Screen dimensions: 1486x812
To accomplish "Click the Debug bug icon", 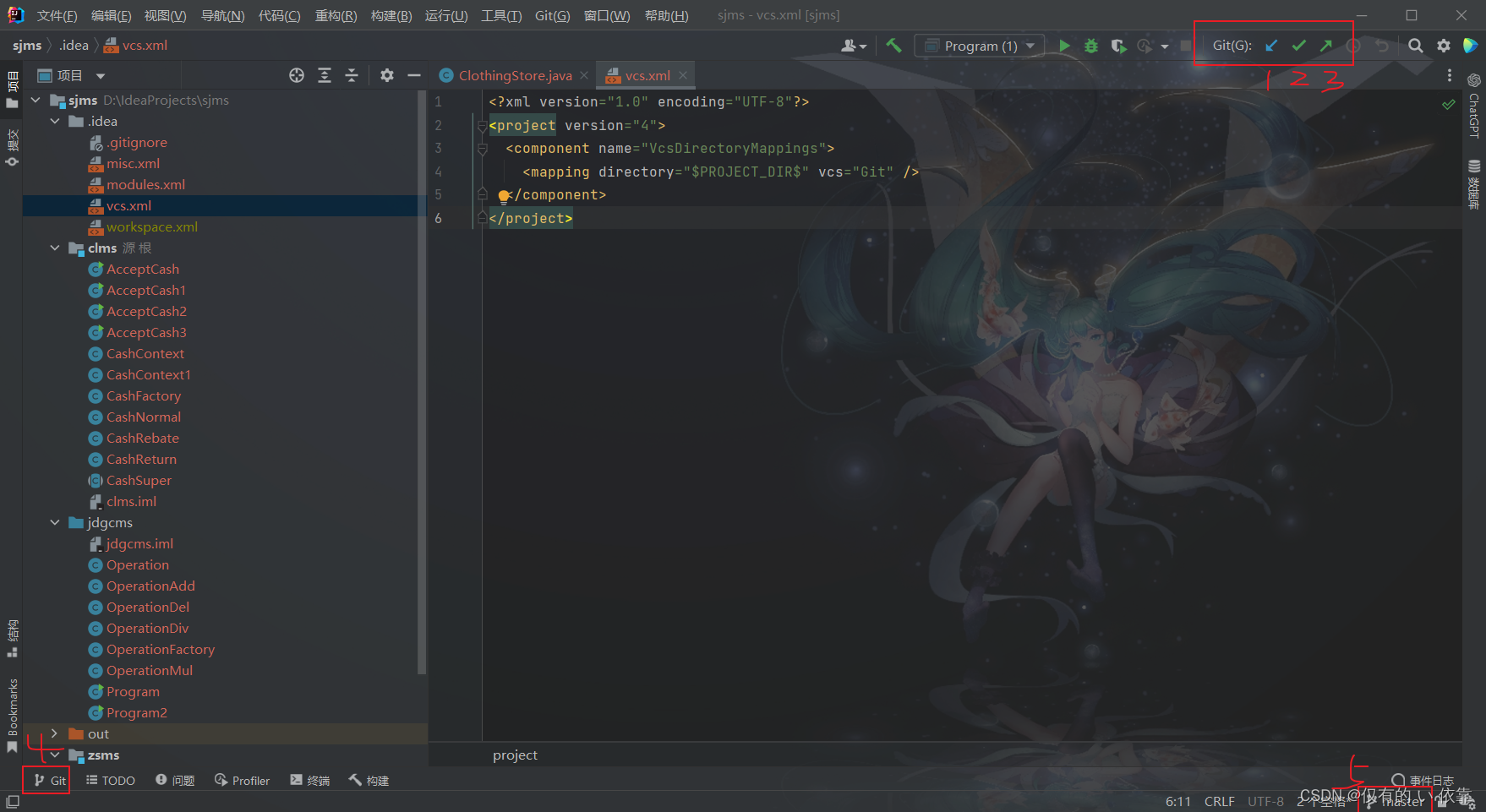I will [1091, 46].
